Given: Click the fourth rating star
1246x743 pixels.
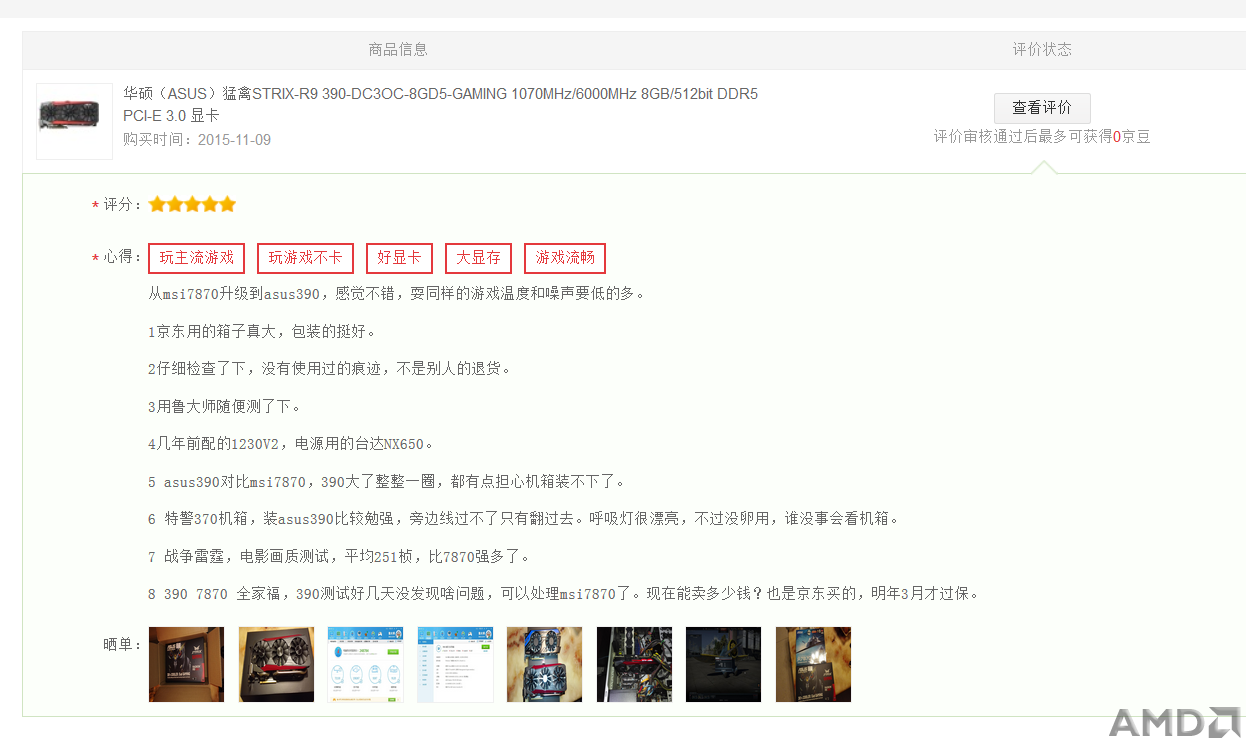Looking at the screenshot, I should [x=210, y=204].
